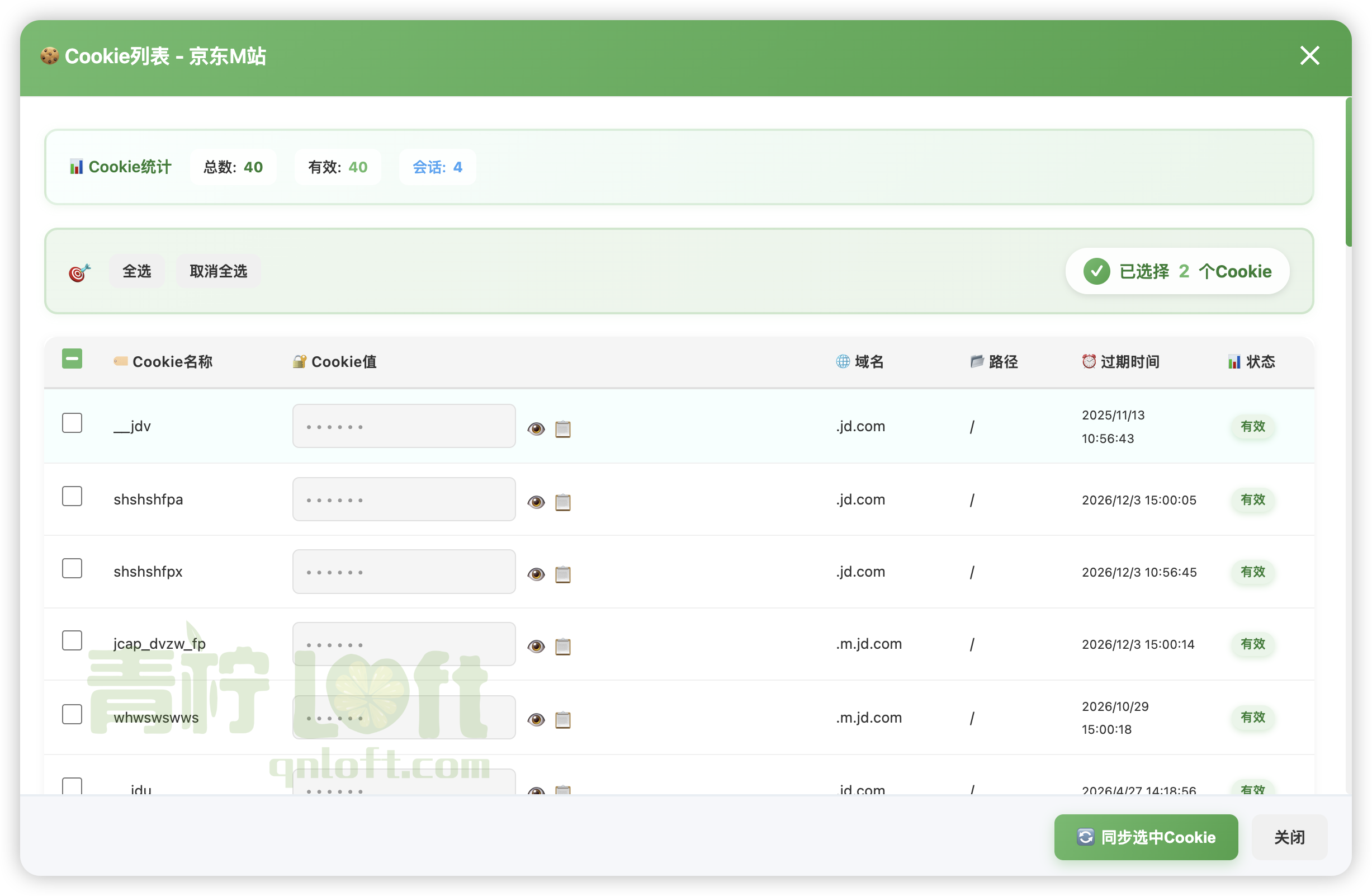This screenshot has height=896, width=1372.
Task: Copy whwswswws cookie via clipboard icon
Action: (562, 719)
